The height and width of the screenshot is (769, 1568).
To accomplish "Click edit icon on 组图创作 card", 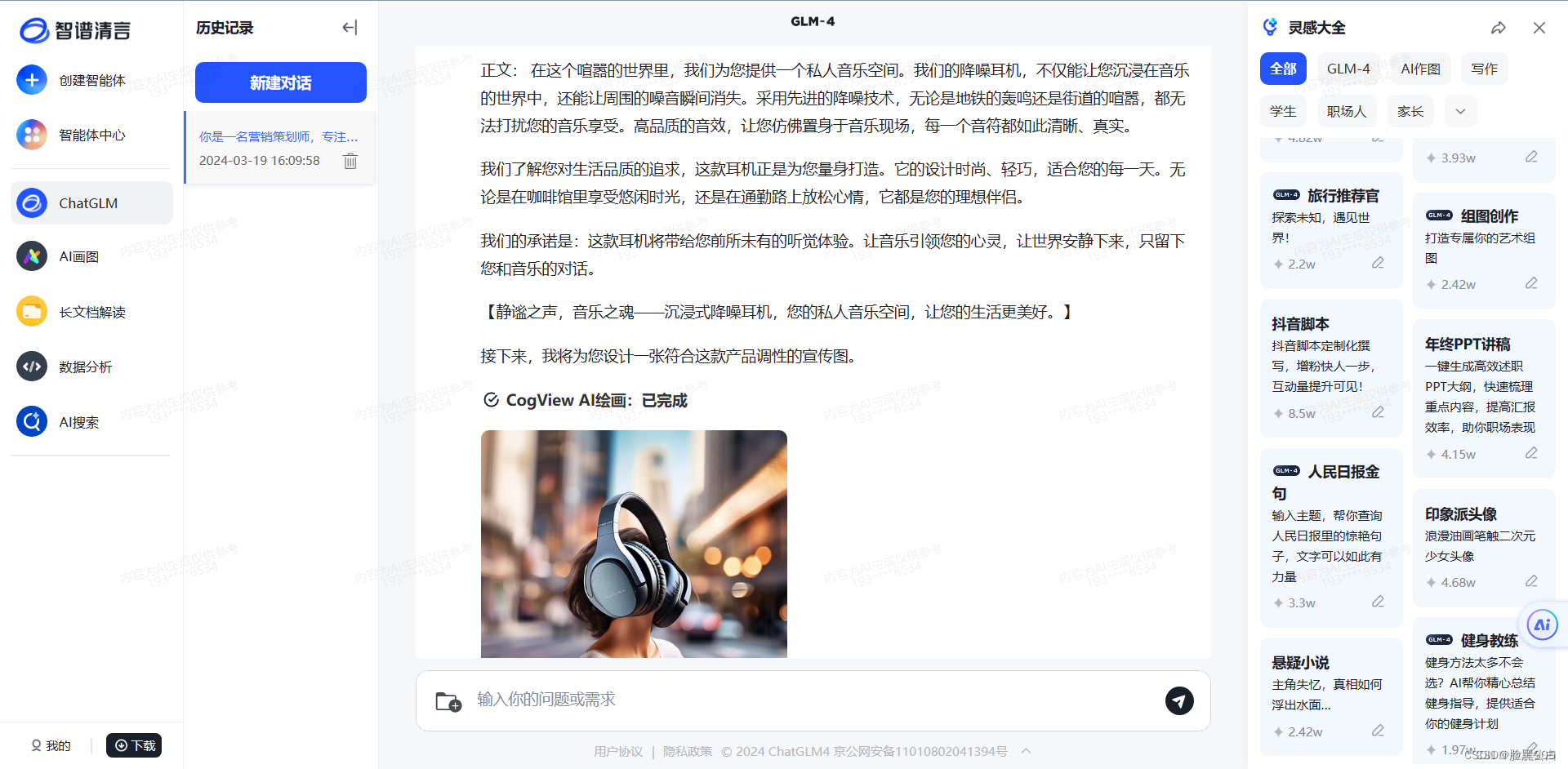I will pos(1531,283).
